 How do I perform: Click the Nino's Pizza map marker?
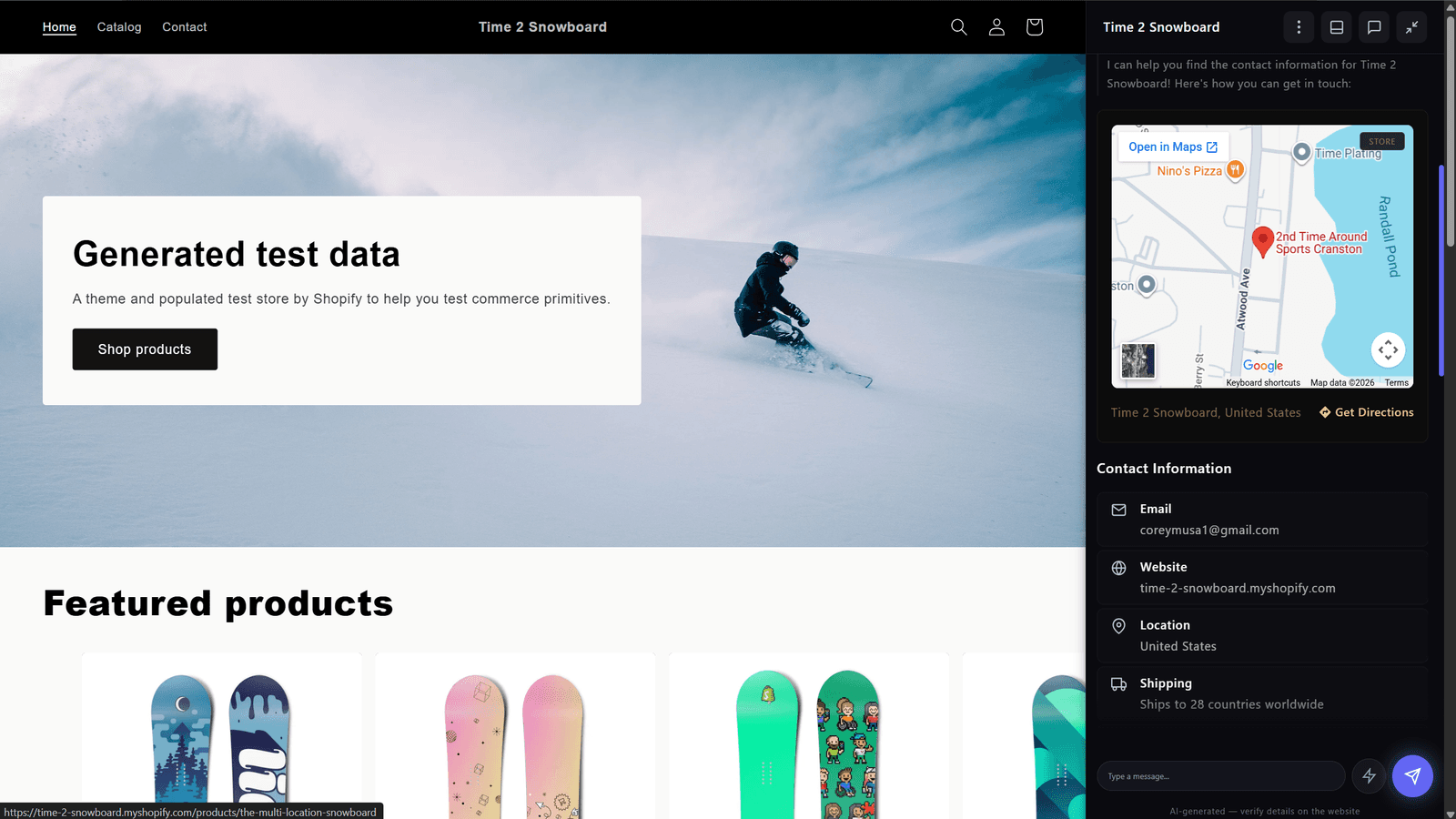click(x=1235, y=170)
